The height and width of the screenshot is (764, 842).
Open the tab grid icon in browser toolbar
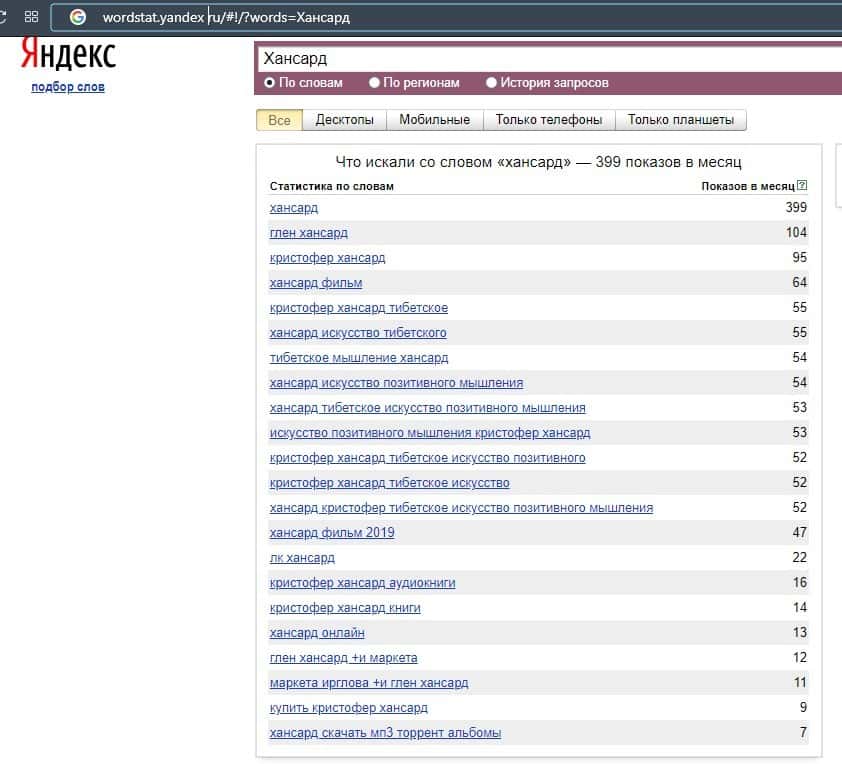click(x=32, y=17)
